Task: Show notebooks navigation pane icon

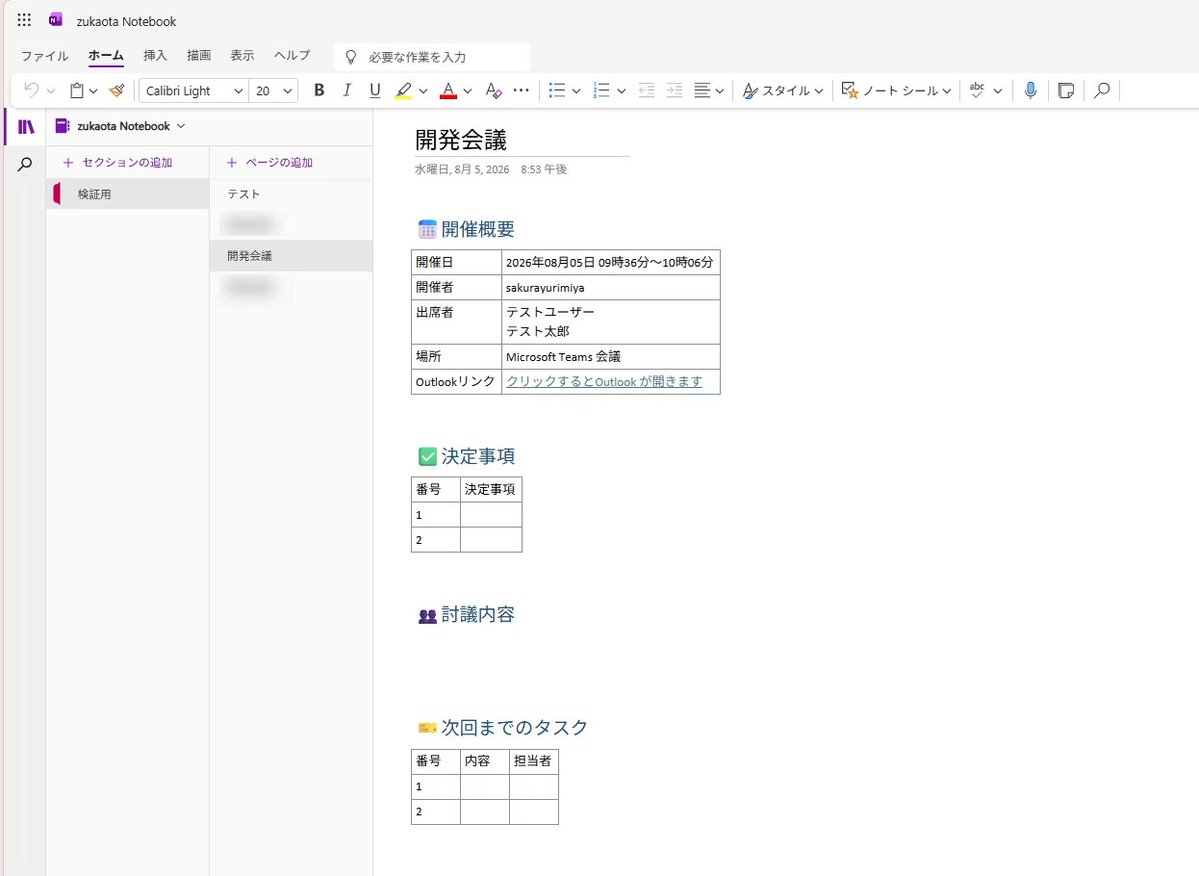Action: (x=26, y=126)
